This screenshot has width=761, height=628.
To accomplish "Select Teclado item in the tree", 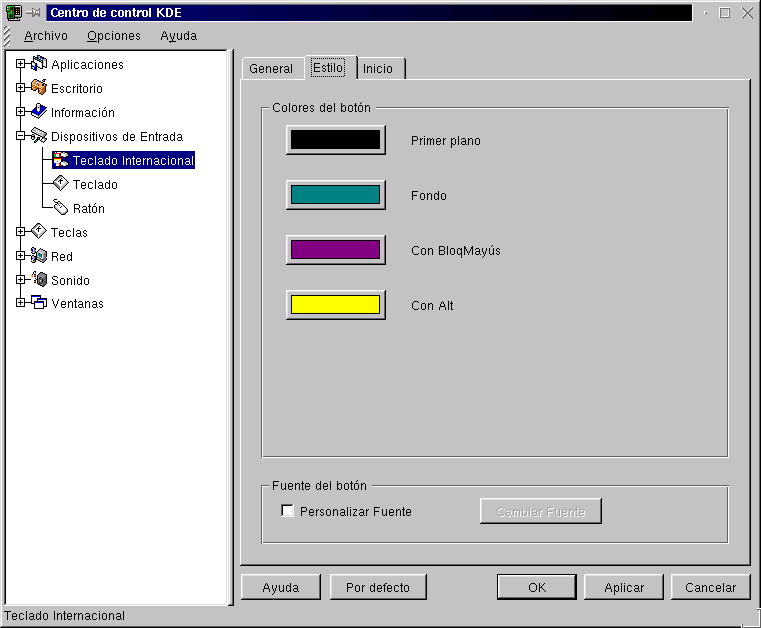I will [95, 184].
